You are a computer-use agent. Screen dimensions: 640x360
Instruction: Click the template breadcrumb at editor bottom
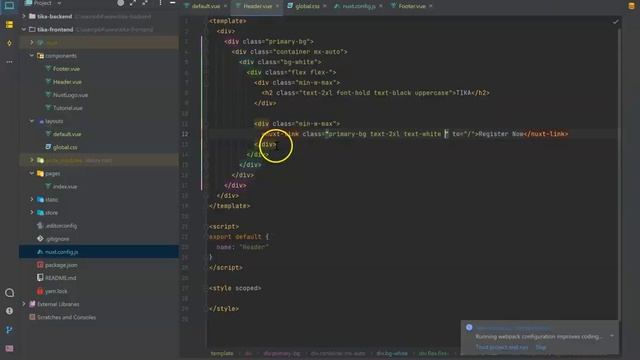click(x=222, y=353)
